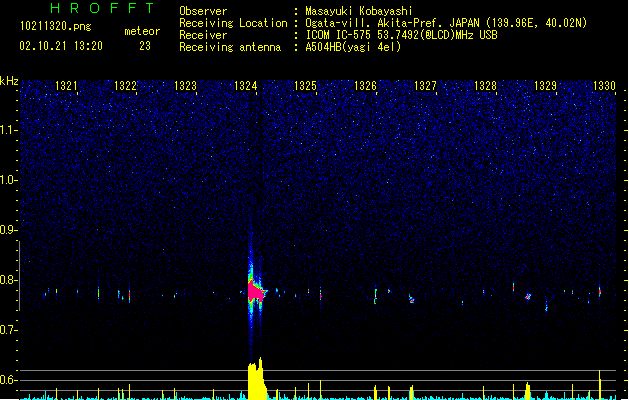Image resolution: width=629 pixels, height=400 pixels.
Task: Click the date stamp 02.10.21 13:20
Action: pos(61,46)
